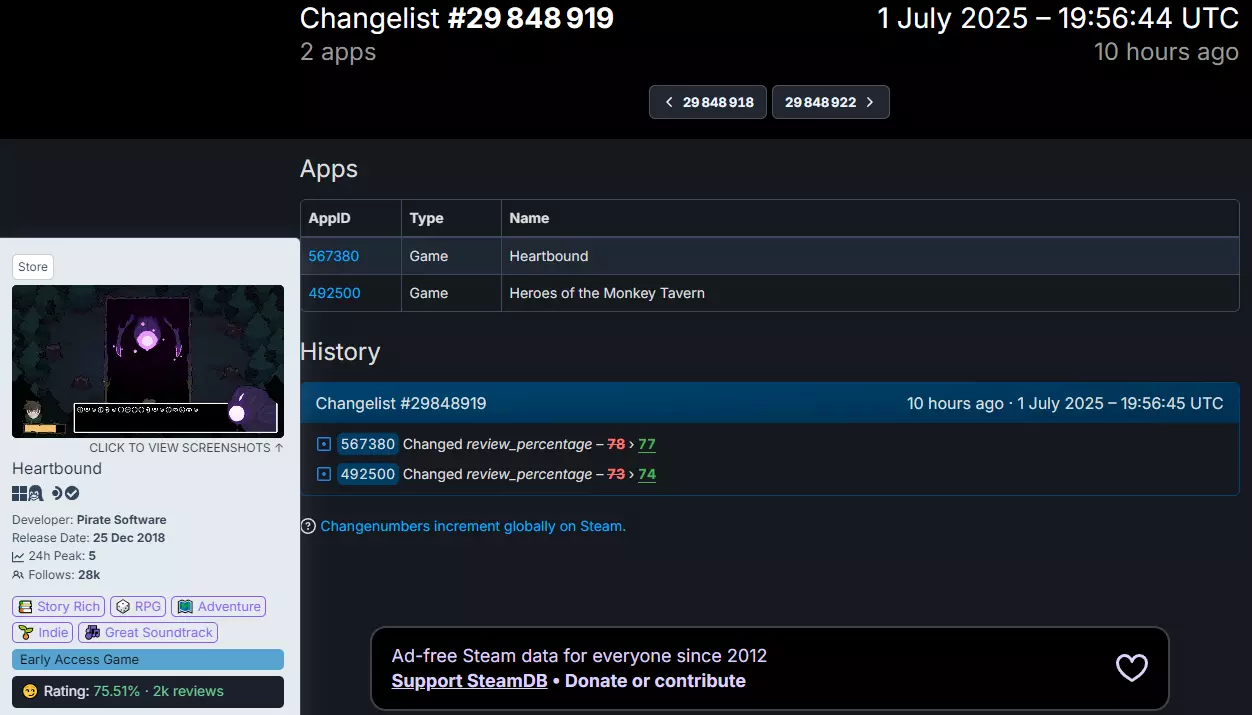This screenshot has height=715, width=1252.
Task: Click the Linux penguin platform icon
Action: tap(35, 493)
